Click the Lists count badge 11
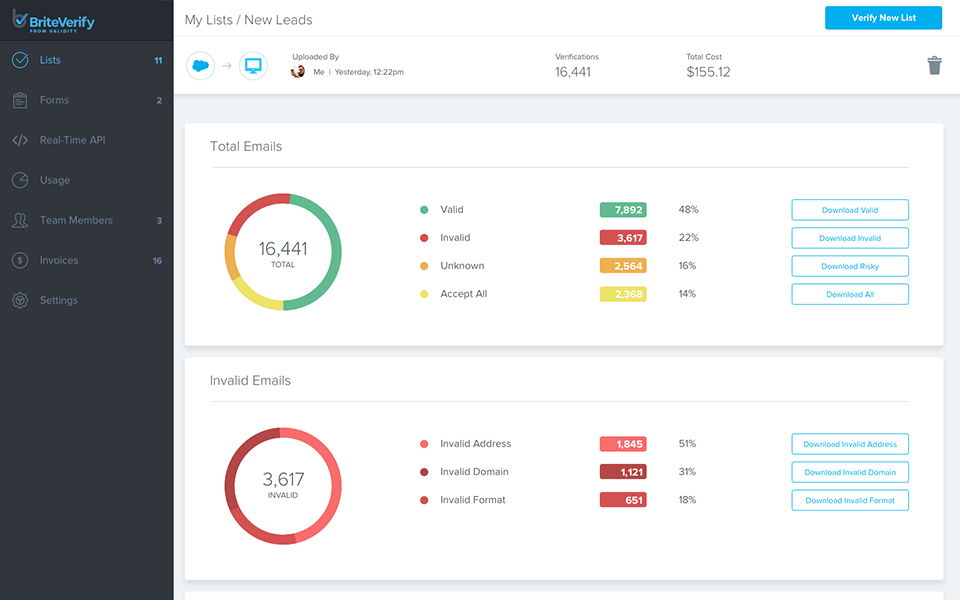This screenshot has width=960, height=600. click(158, 60)
